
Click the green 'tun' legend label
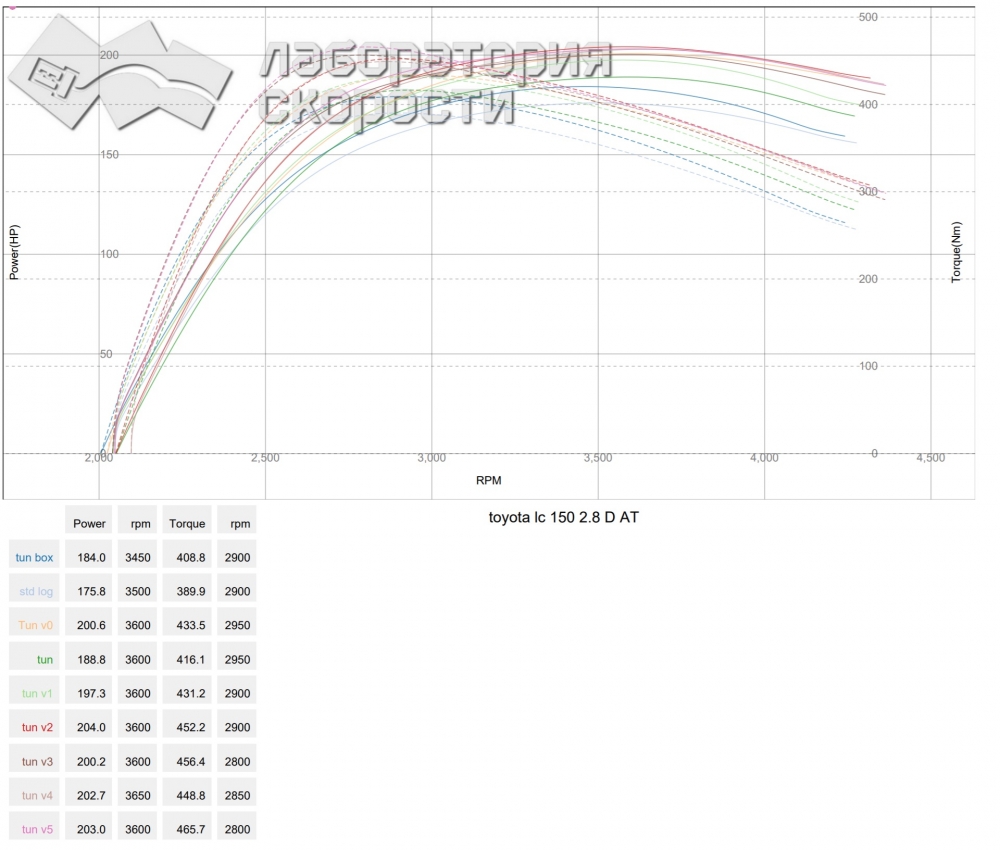pos(45,659)
